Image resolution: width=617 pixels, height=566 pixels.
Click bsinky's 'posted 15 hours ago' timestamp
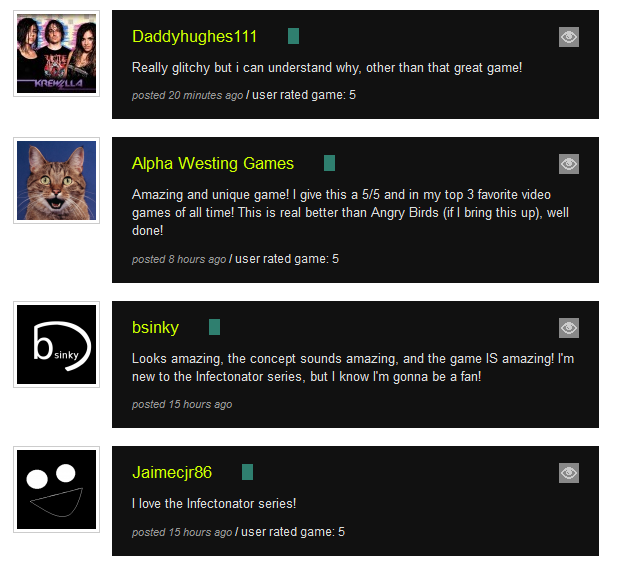pos(182,404)
